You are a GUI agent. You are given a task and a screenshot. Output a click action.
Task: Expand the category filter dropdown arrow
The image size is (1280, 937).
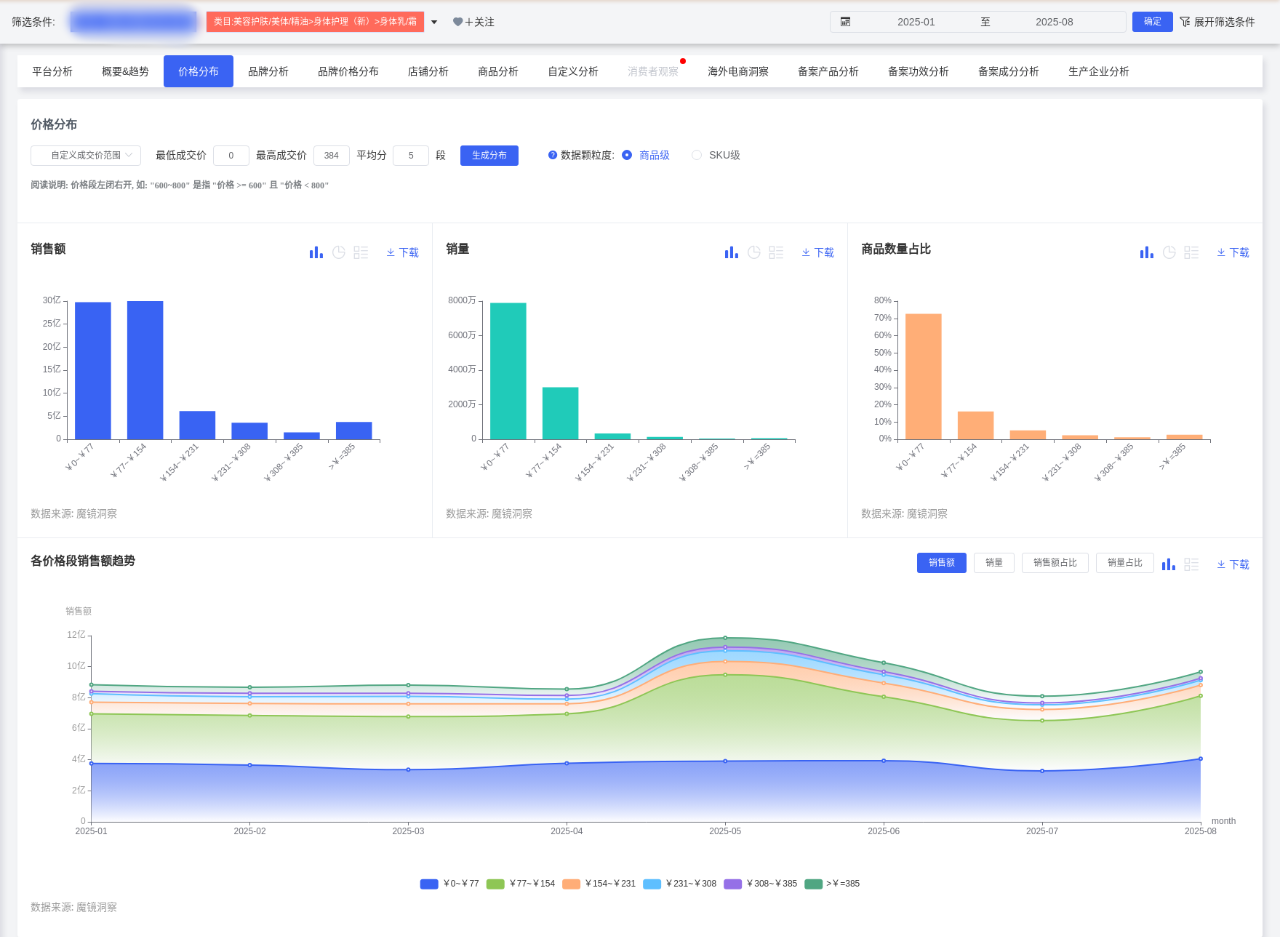tap(434, 22)
